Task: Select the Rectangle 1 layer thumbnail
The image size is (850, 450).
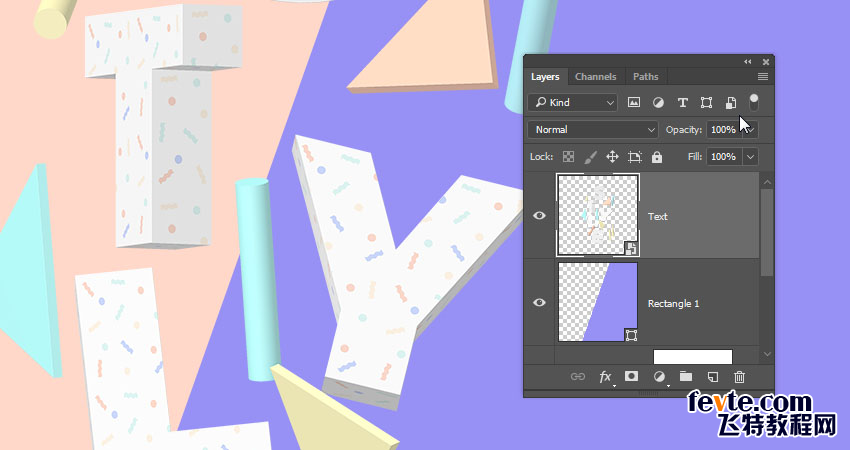Action: 598,302
